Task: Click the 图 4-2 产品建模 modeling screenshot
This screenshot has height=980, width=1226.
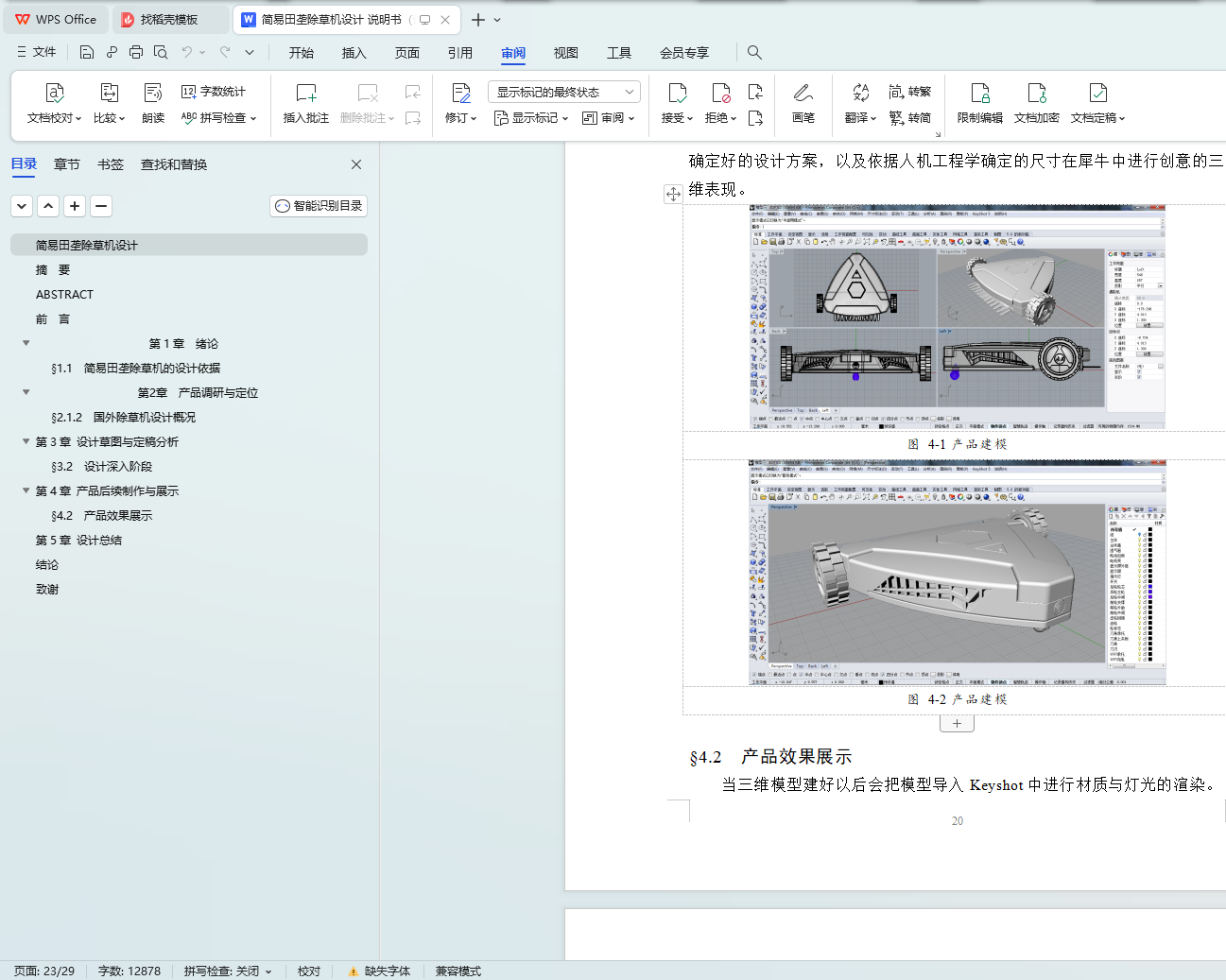Action: point(957,573)
